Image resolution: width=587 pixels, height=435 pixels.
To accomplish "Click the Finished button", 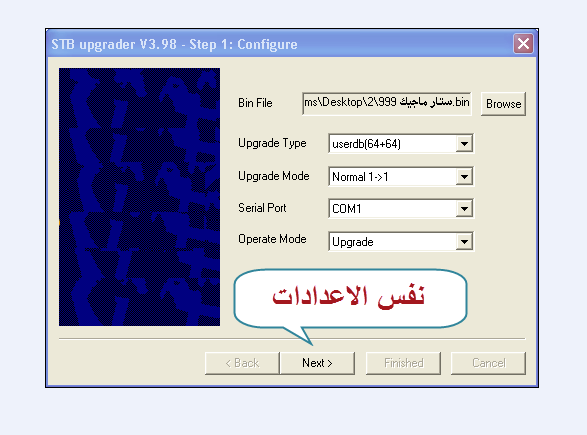I will 403,363.
